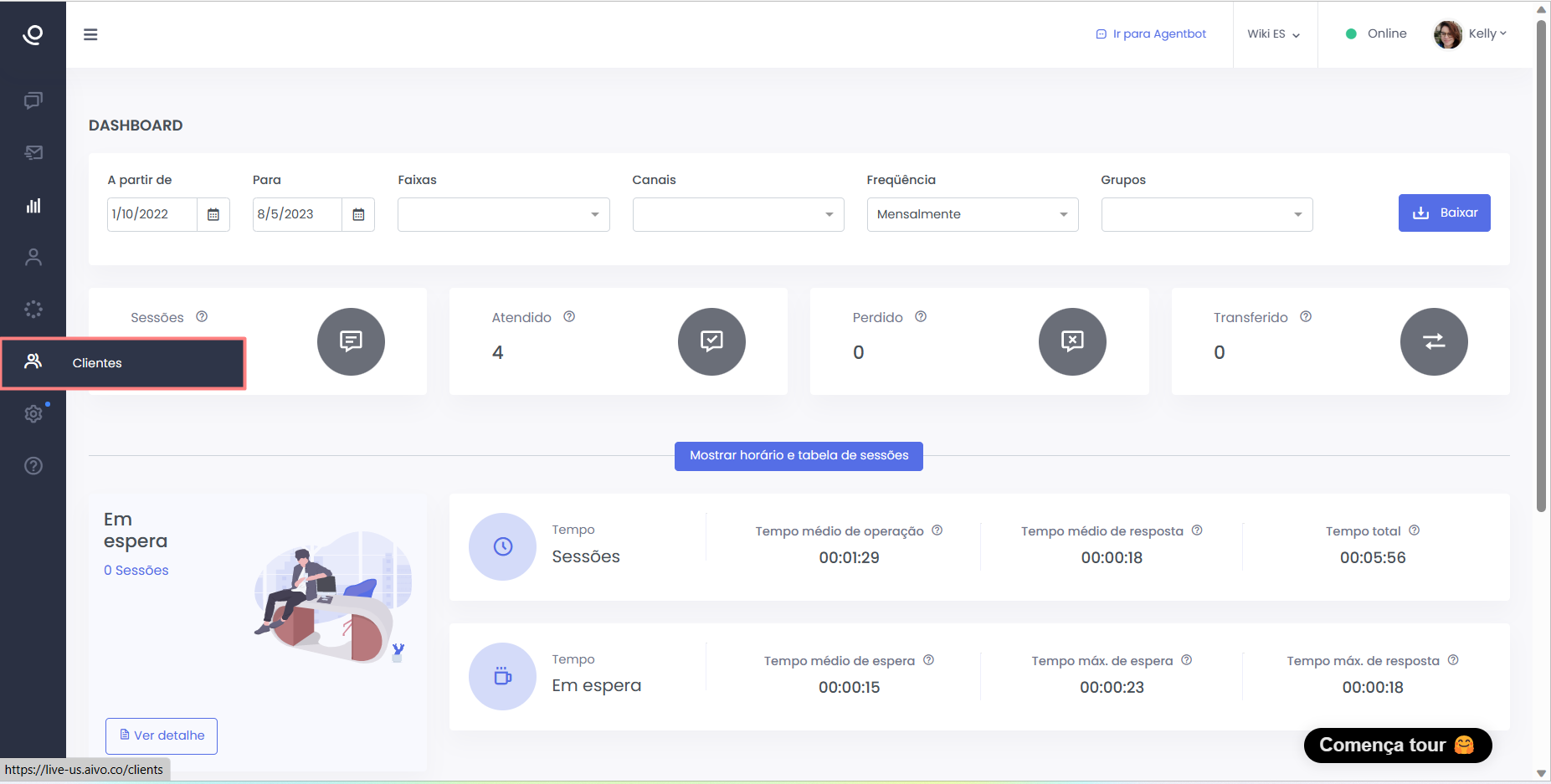
Task: Open the Freqüência dropdown set to Mensalmente
Action: pos(972,215)
